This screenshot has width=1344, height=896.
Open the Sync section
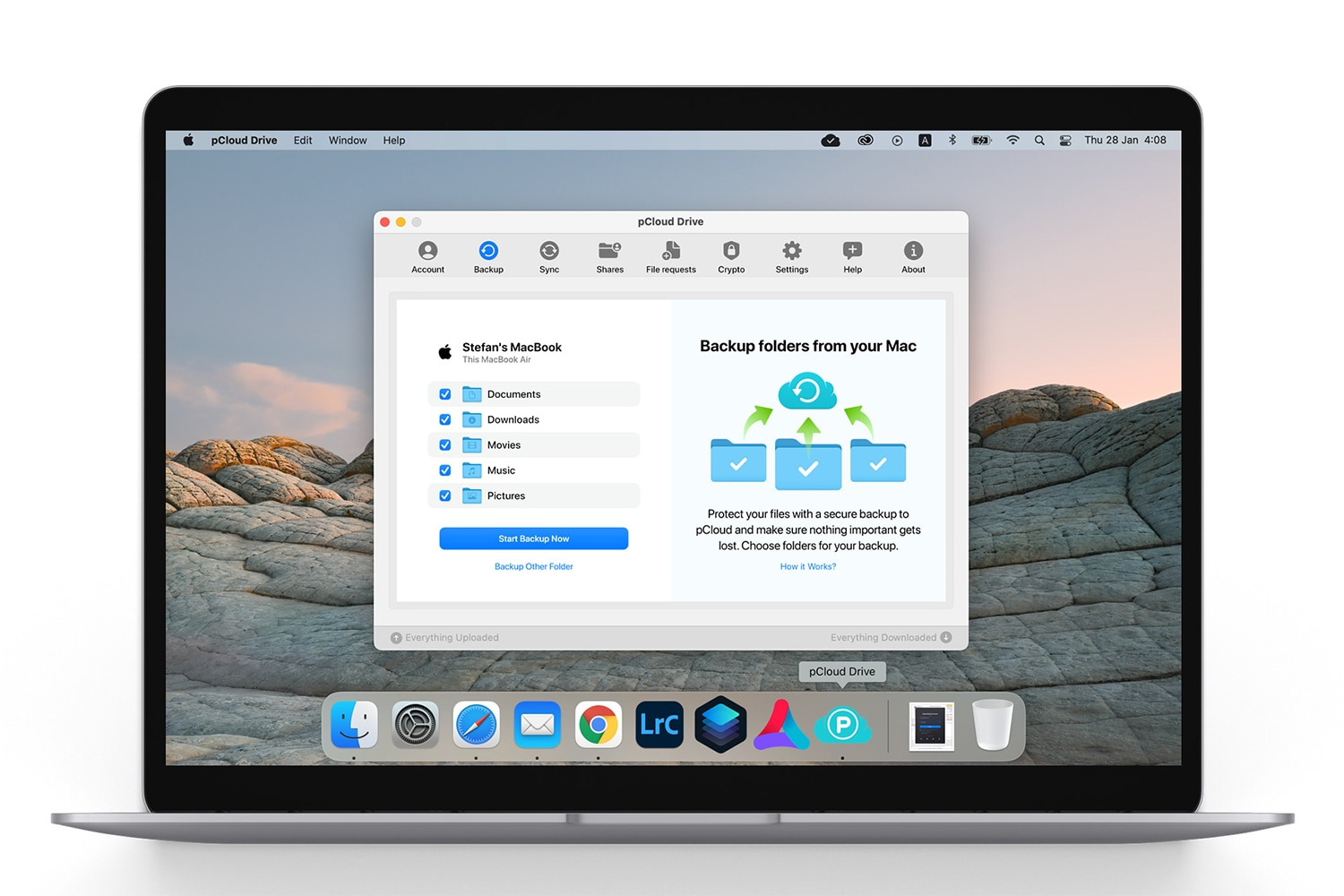[549, 256]
